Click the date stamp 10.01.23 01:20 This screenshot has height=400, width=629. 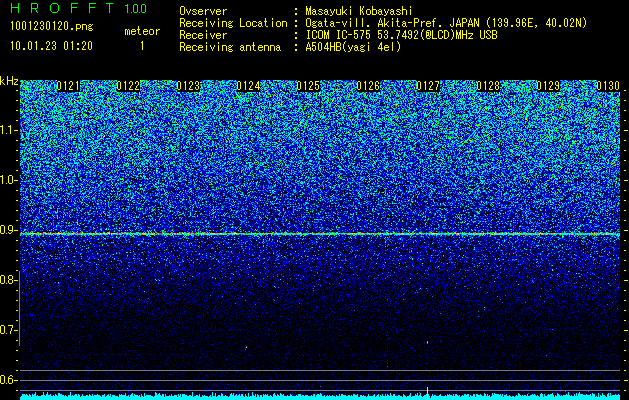pyautogui.click(x=51, y=46)
